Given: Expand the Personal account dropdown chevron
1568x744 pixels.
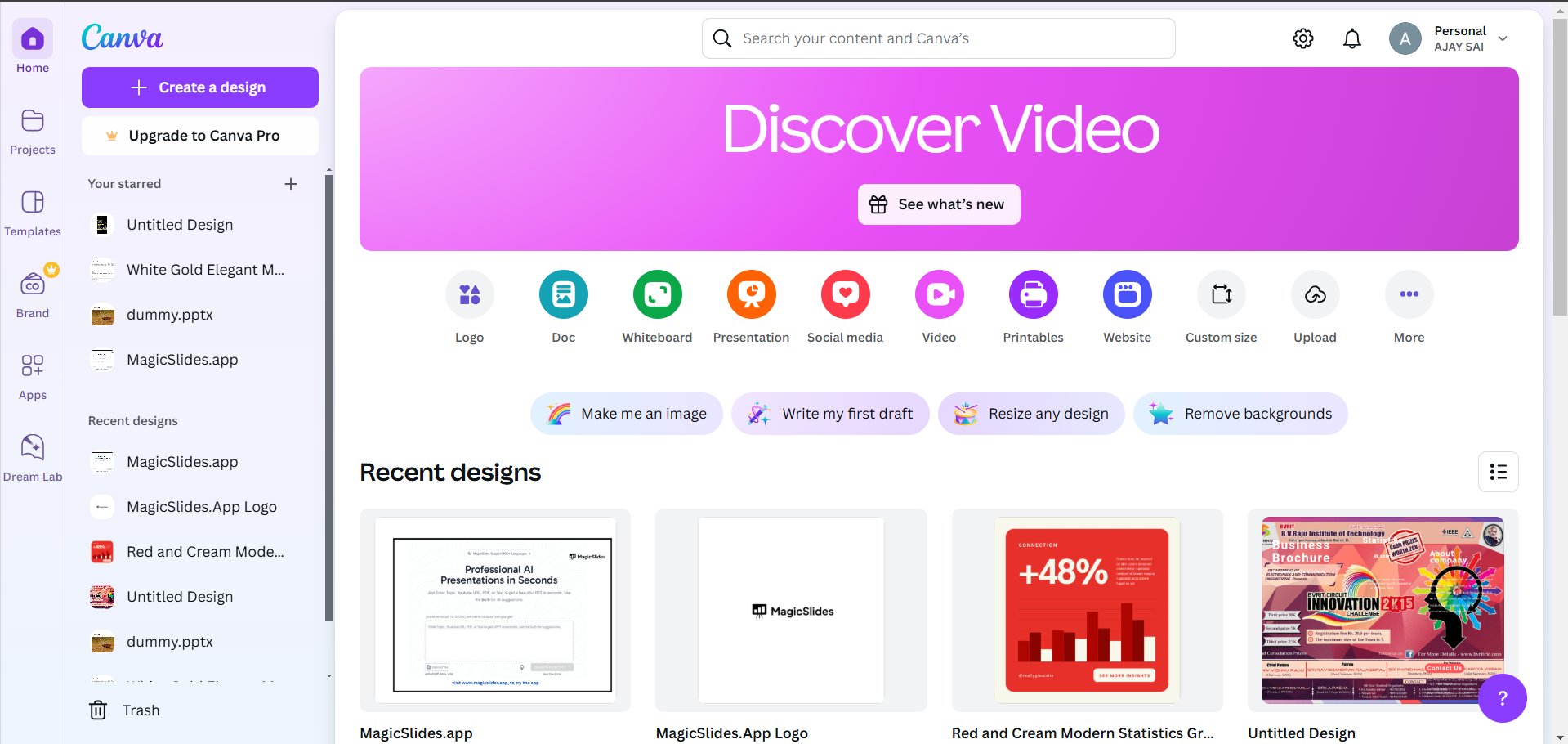Looking at the screenshot, I should tap(1503, 38).
